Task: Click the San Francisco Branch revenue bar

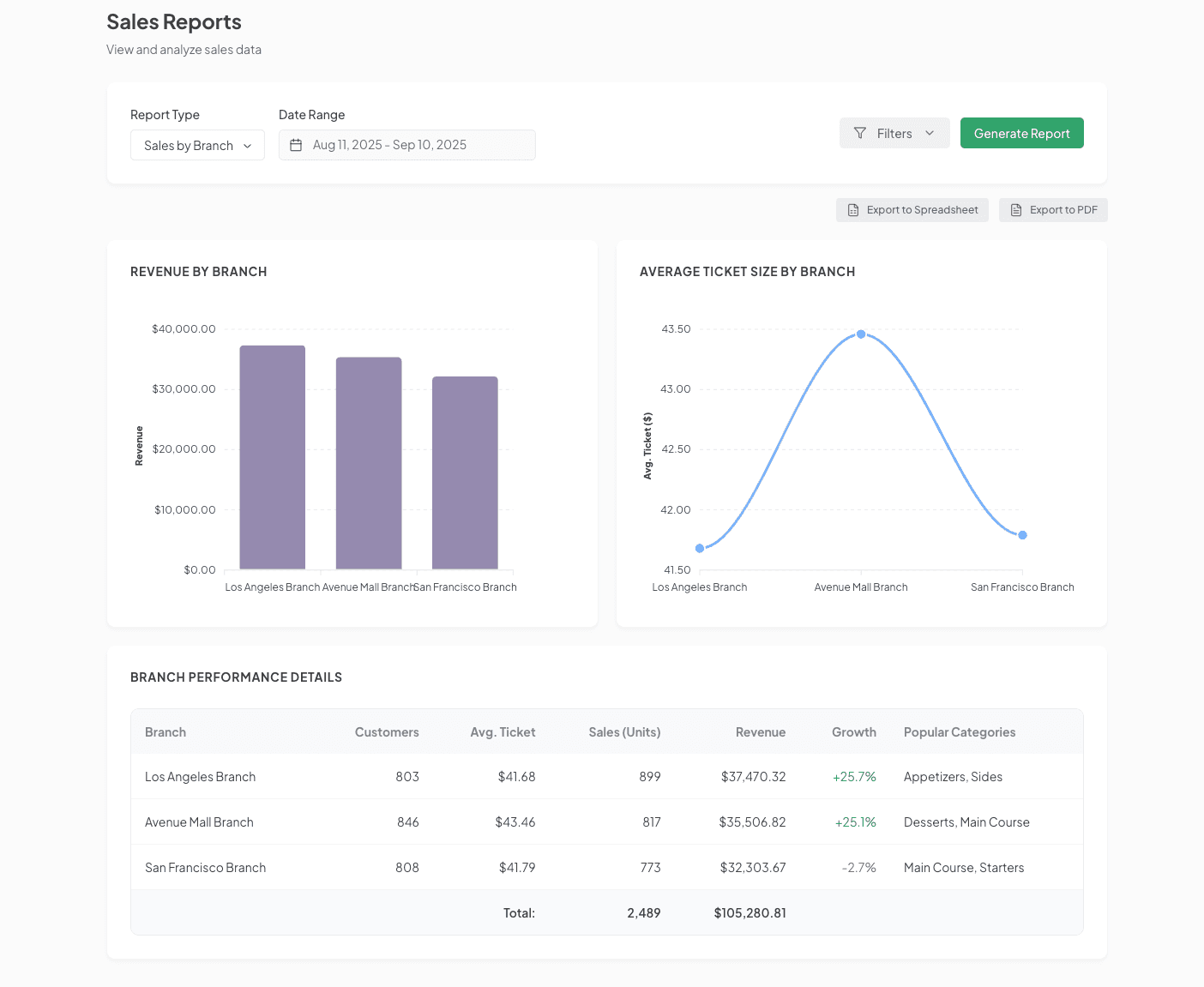Action: [465, 472]
